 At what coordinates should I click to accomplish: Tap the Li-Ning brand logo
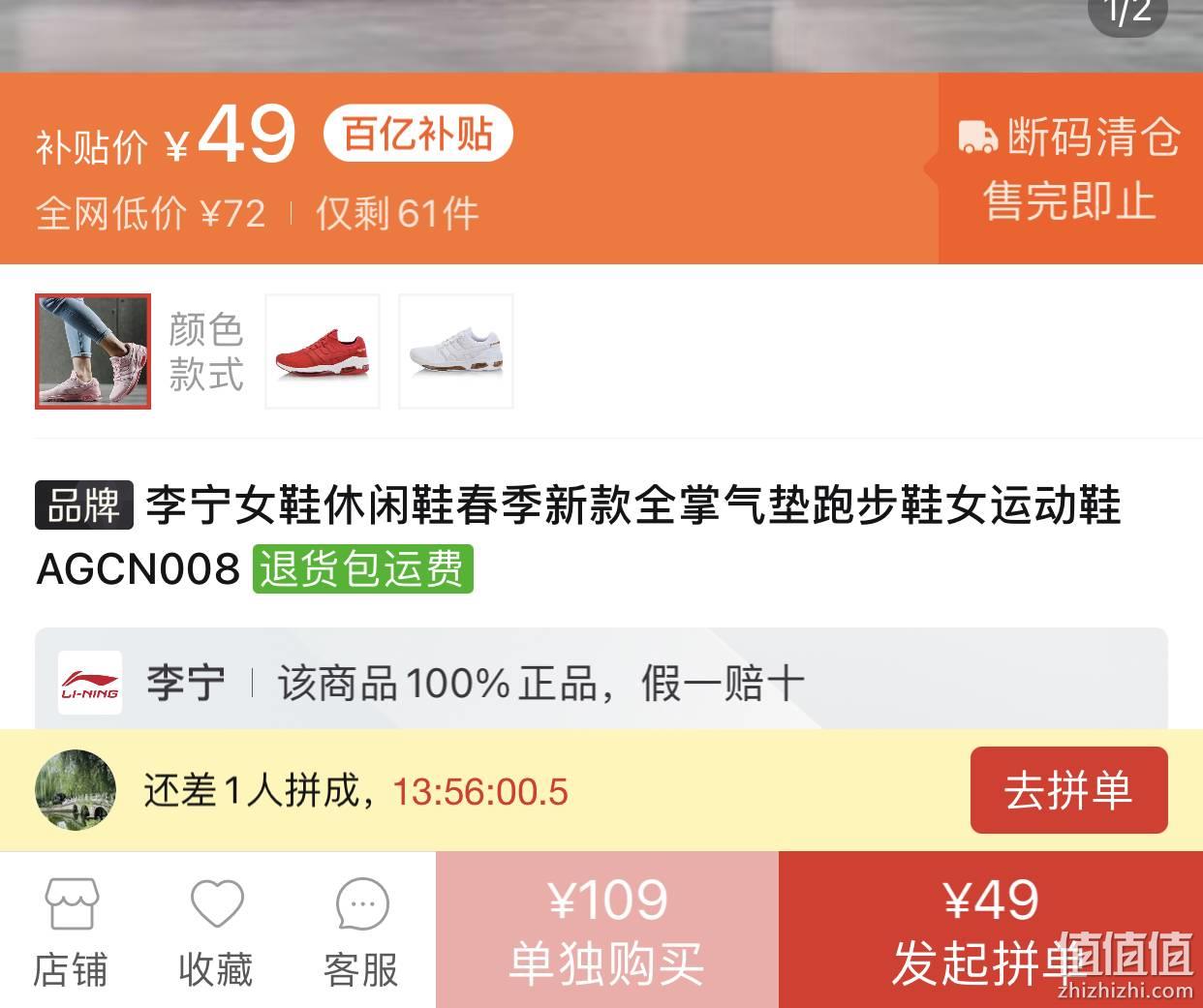click(x=90, y=683)
